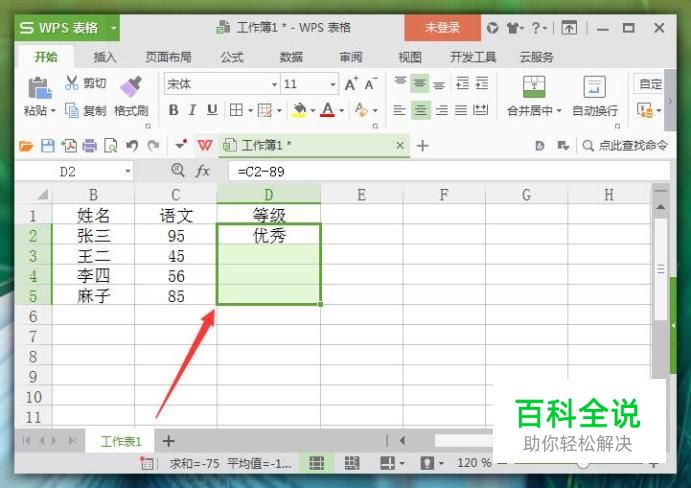Click the normal view icon in status bar
Viewport: 691px width, 488px height.
click(316, 463)
